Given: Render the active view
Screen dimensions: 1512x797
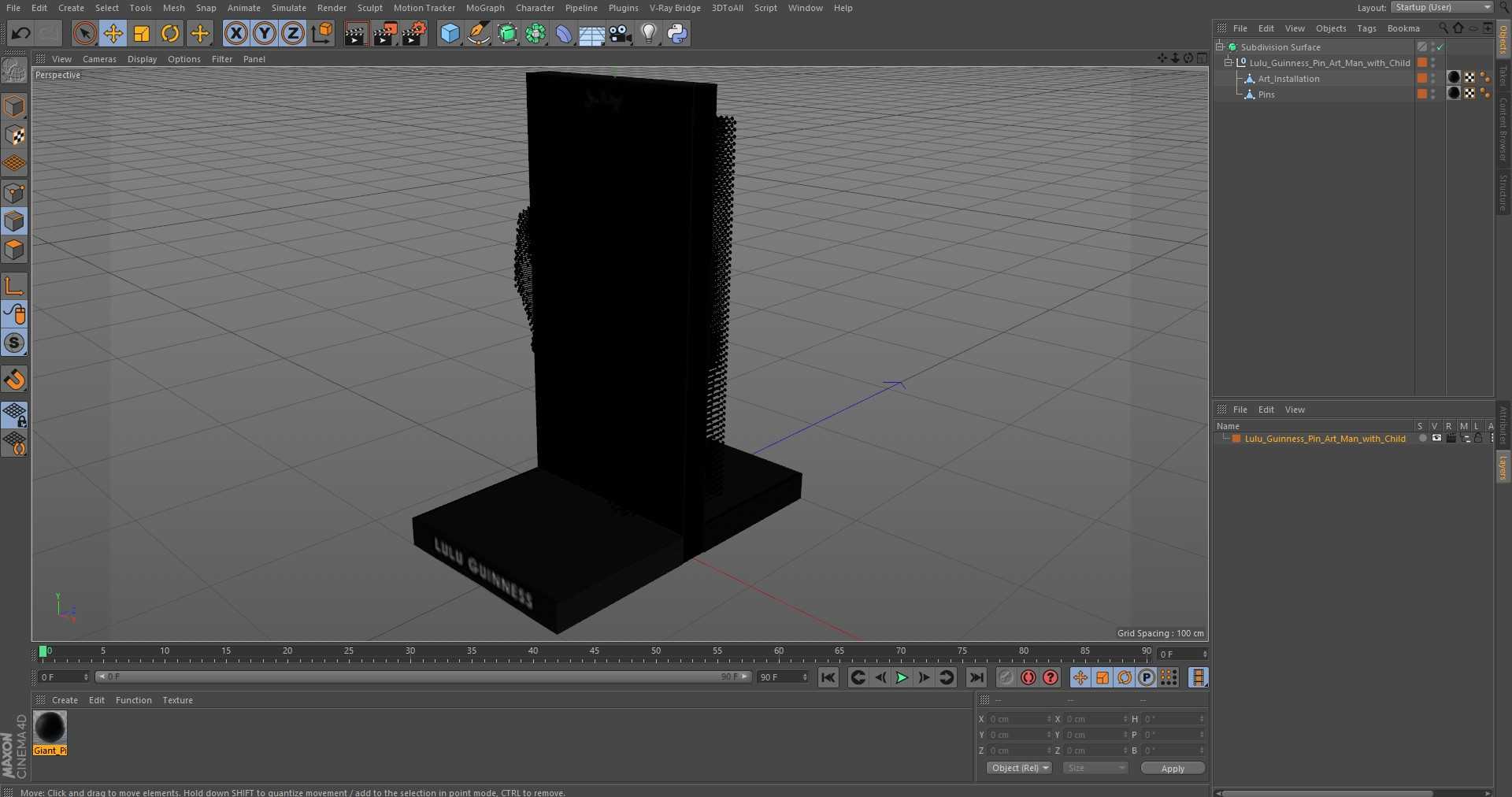Looking at the screenshot, I should (356, 33).
